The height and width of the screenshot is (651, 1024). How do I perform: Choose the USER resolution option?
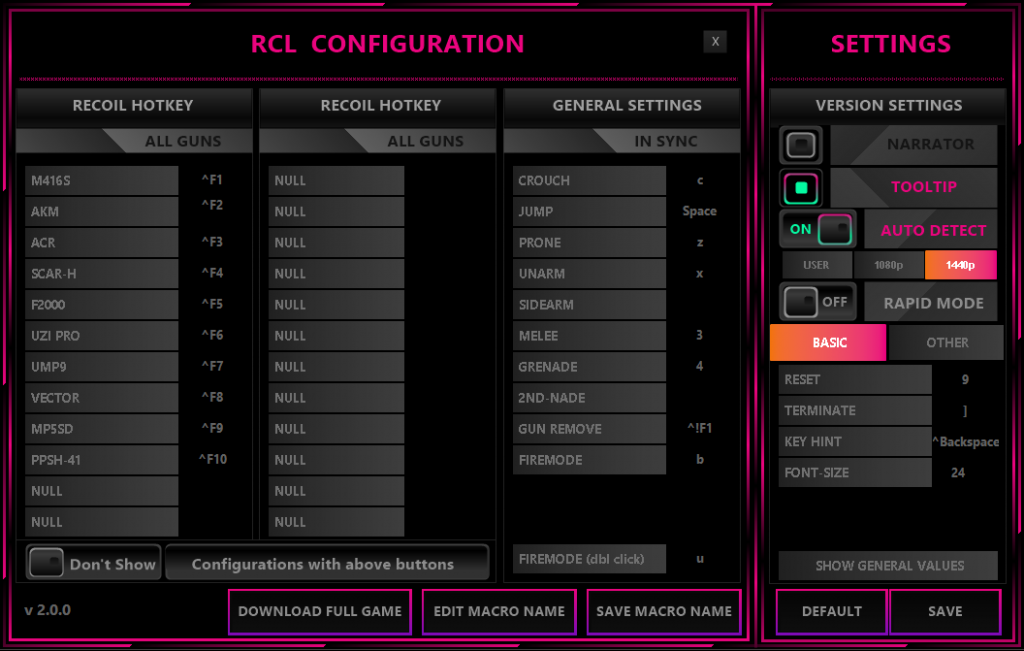816,265
